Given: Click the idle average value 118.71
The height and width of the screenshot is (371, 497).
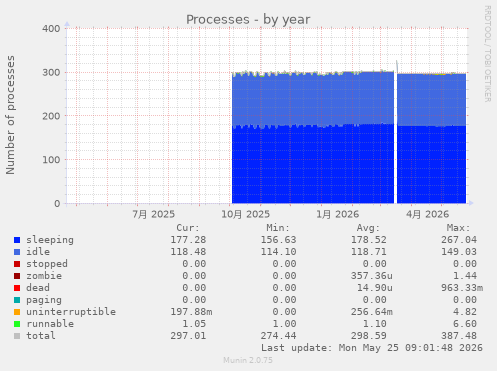Looking at the screenshot, I should [369, 252].
